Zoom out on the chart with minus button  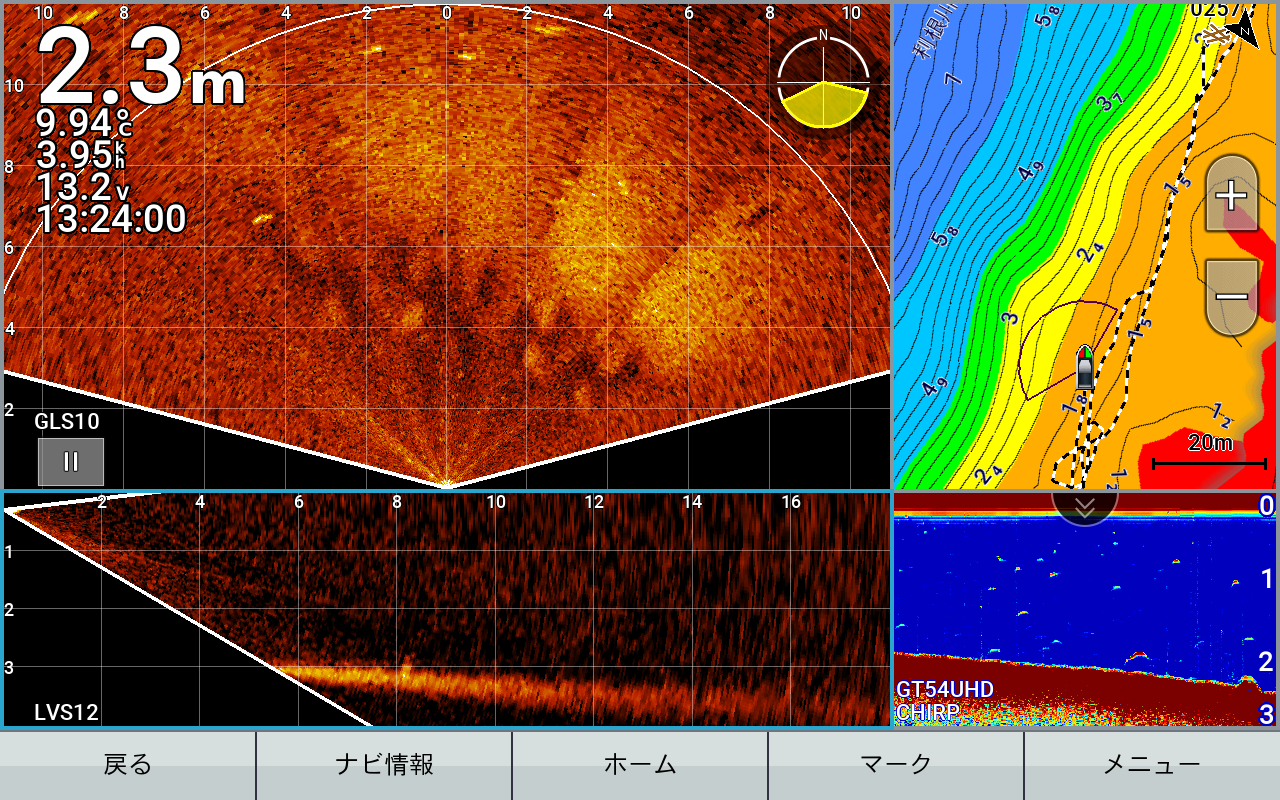[x=1231, y=297]
